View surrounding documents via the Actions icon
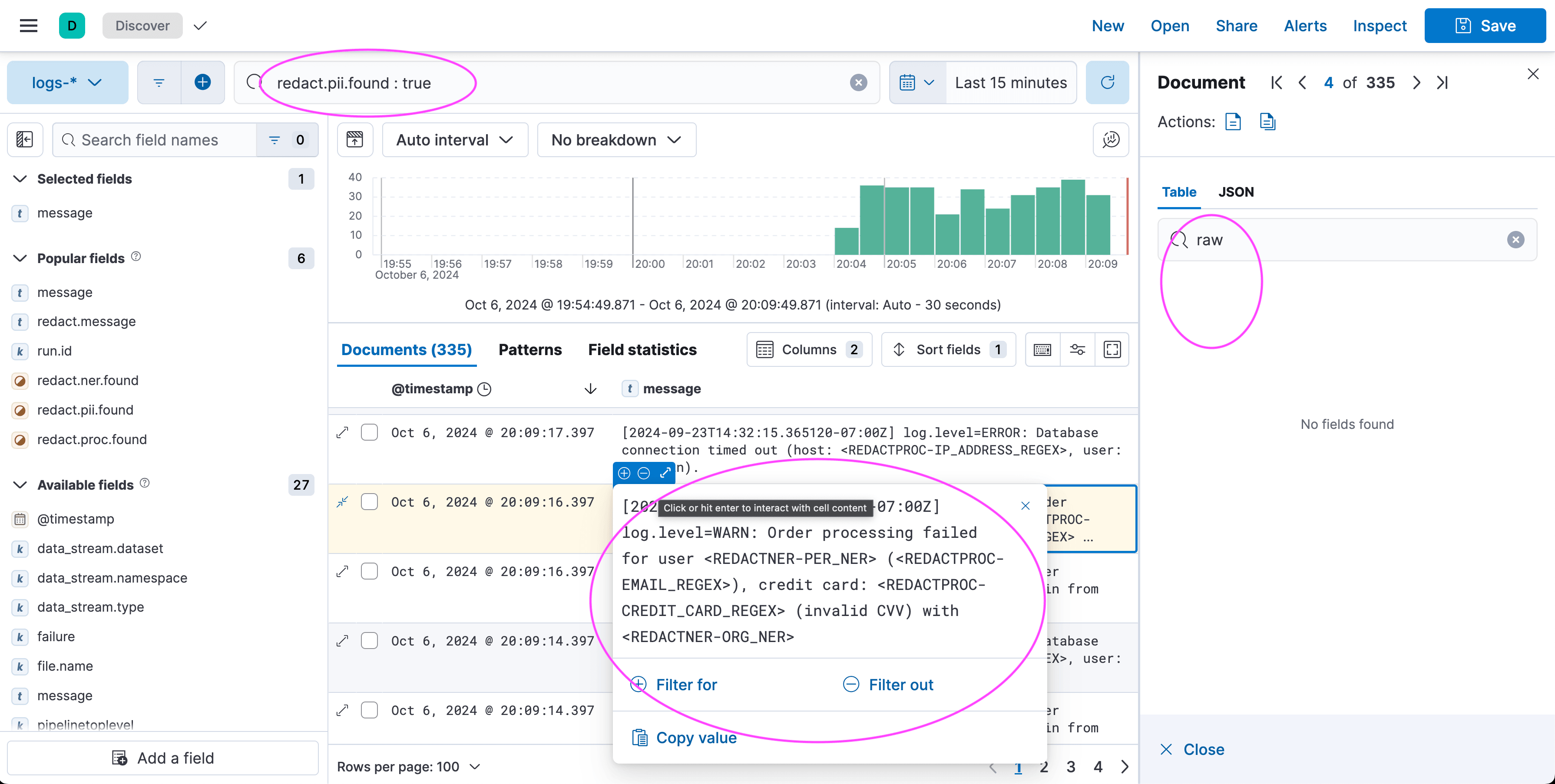1555x784 pixels. 1267,121
